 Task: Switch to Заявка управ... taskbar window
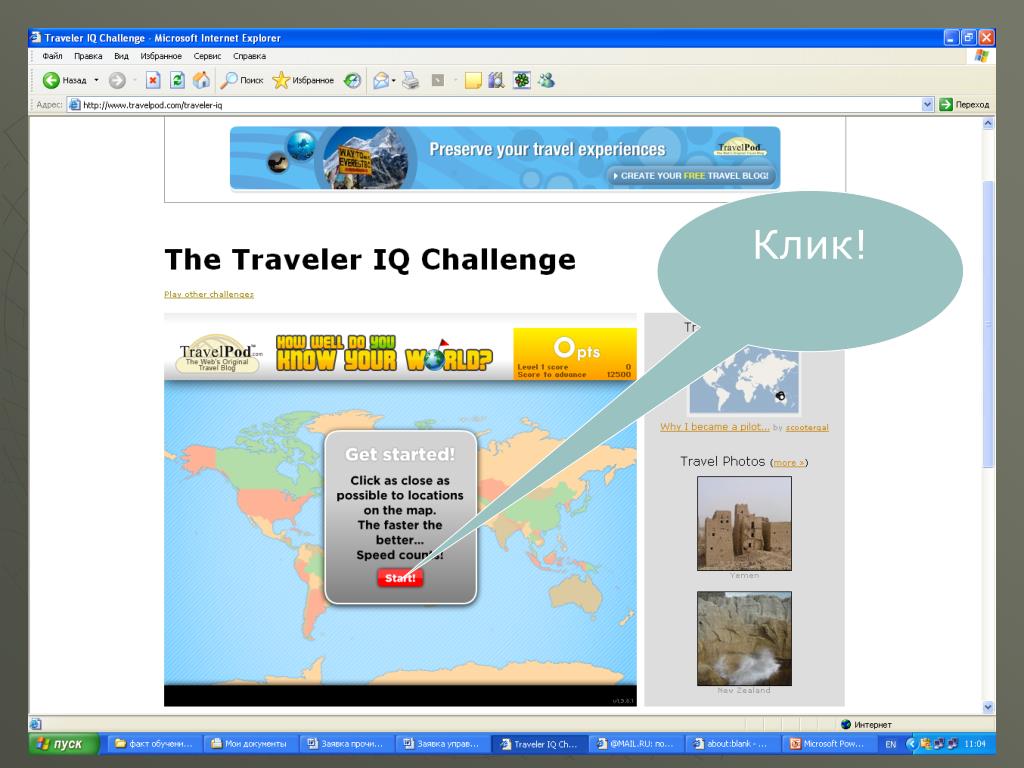(x=441, y=744)
